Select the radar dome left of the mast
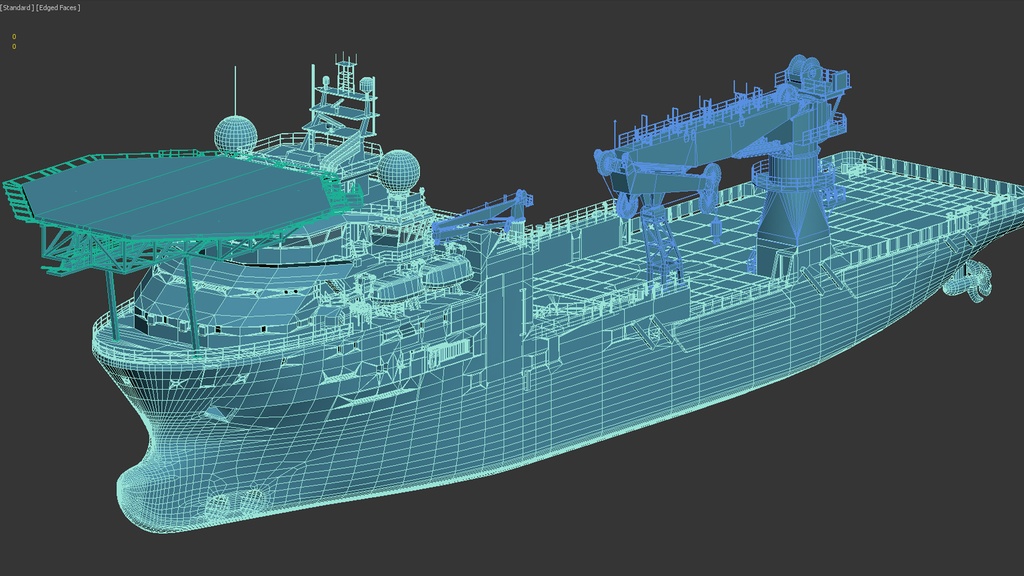 (236, 135)
